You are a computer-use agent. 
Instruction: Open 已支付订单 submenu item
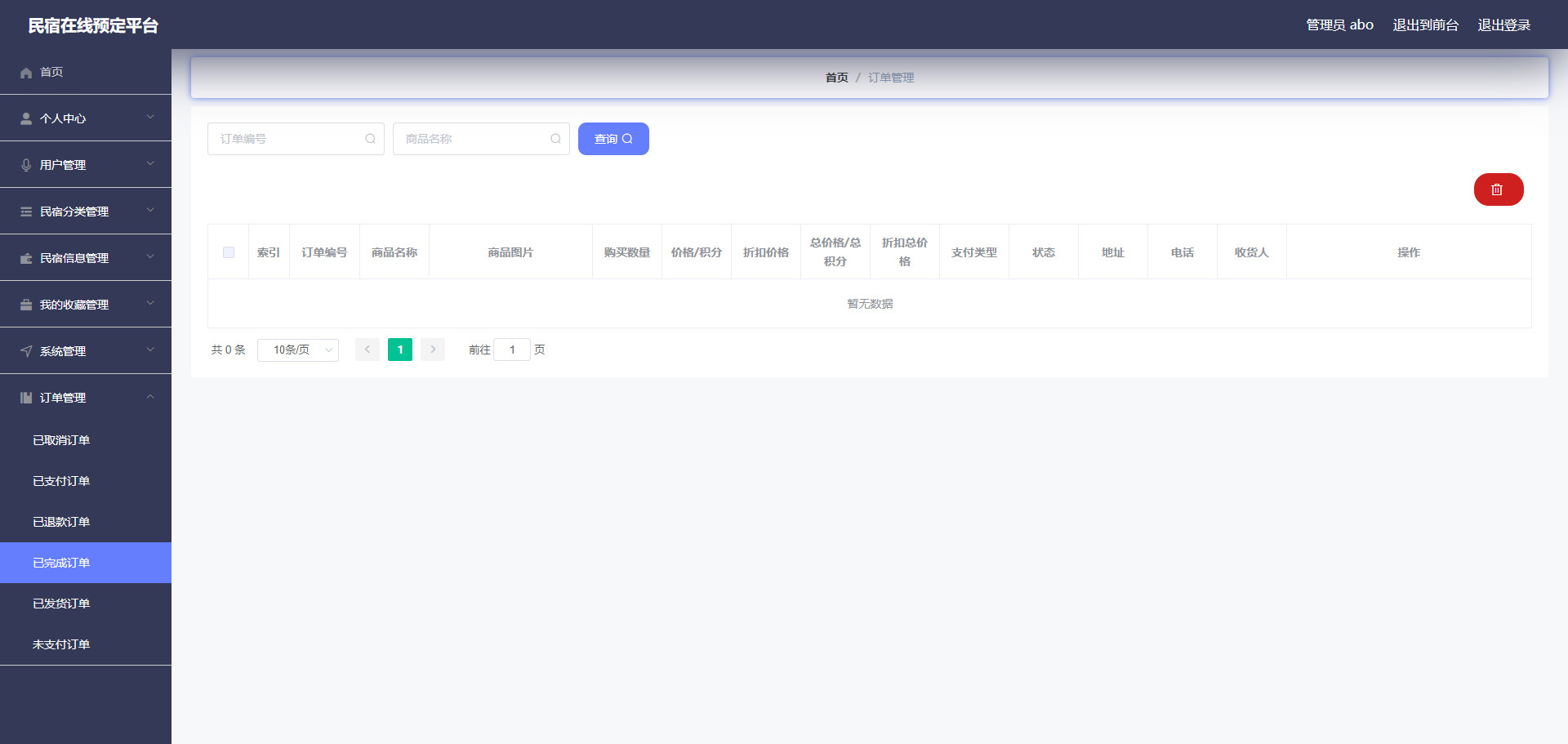coord(86,481)
